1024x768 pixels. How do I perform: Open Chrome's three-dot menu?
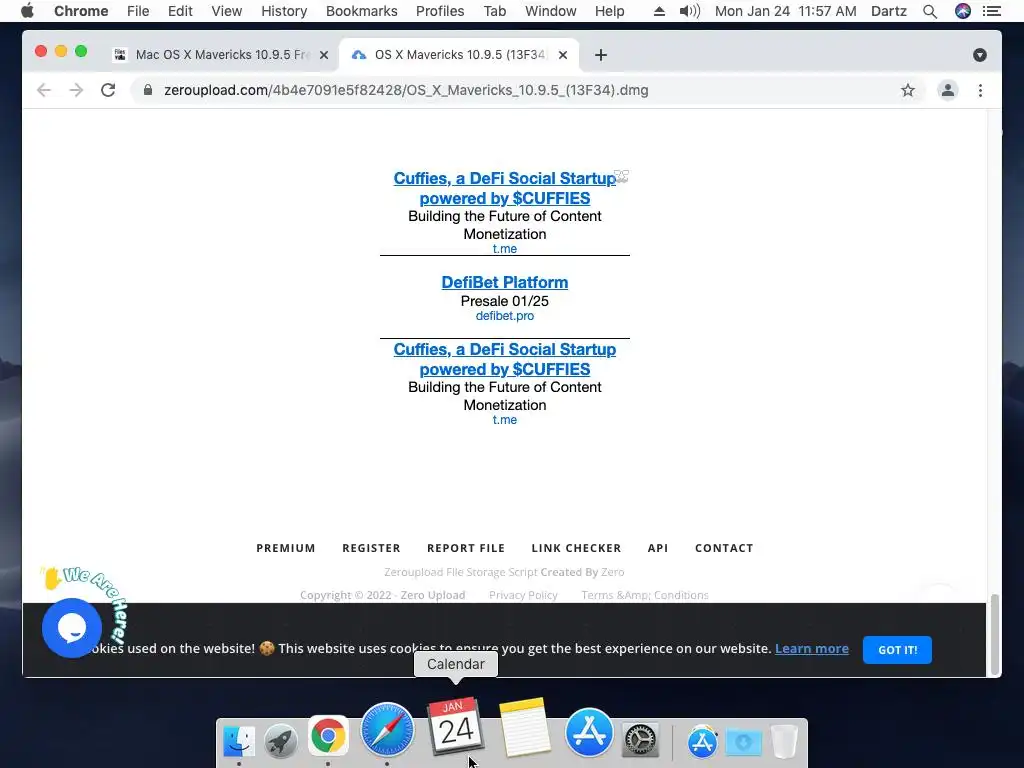click(x=980, y=90)
